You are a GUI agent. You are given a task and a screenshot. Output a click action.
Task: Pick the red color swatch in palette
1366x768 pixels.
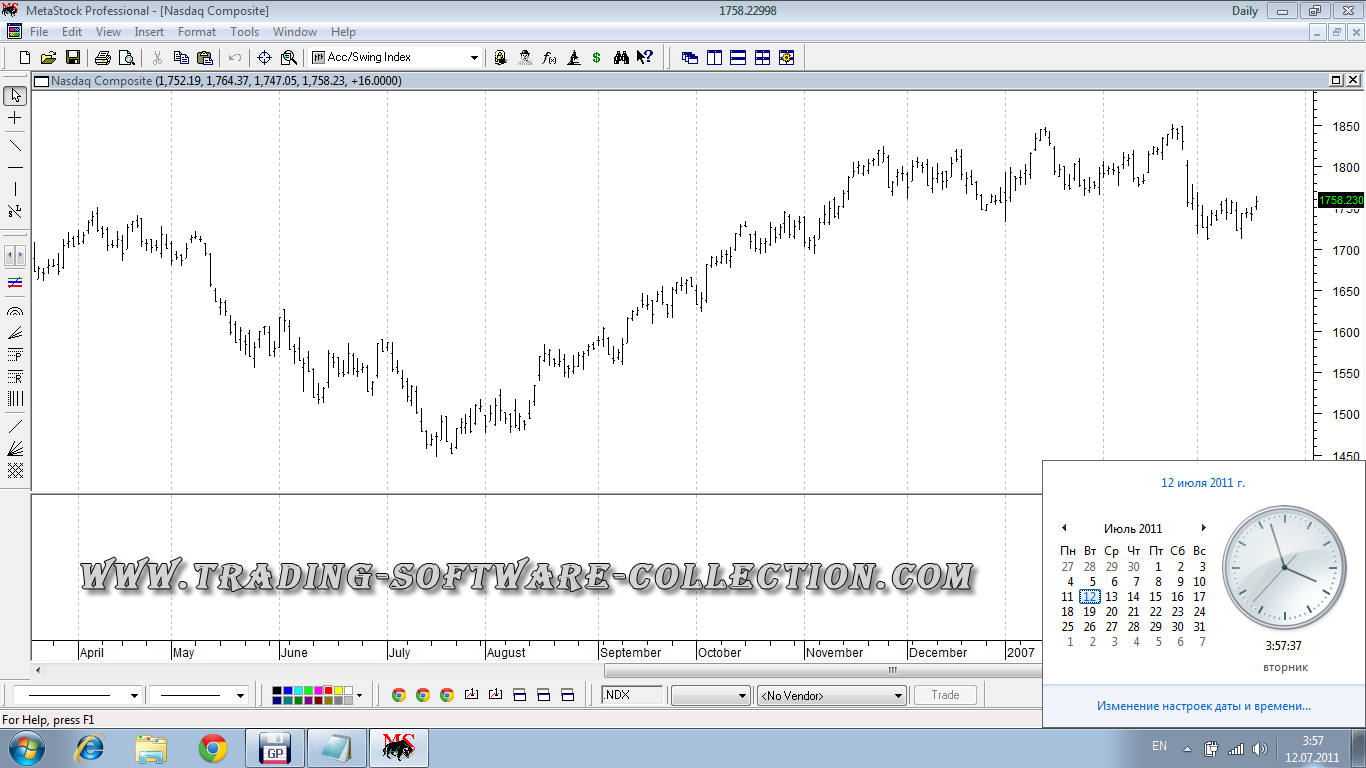point(329,690)
